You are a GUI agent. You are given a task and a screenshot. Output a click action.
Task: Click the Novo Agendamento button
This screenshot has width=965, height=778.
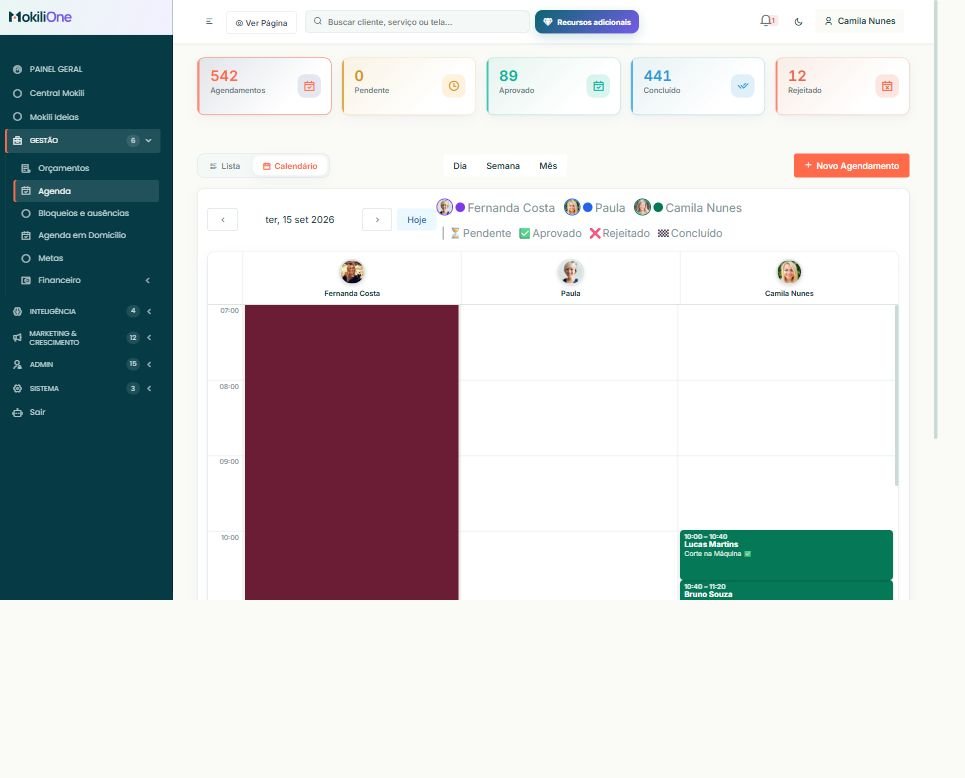(851, 166)
